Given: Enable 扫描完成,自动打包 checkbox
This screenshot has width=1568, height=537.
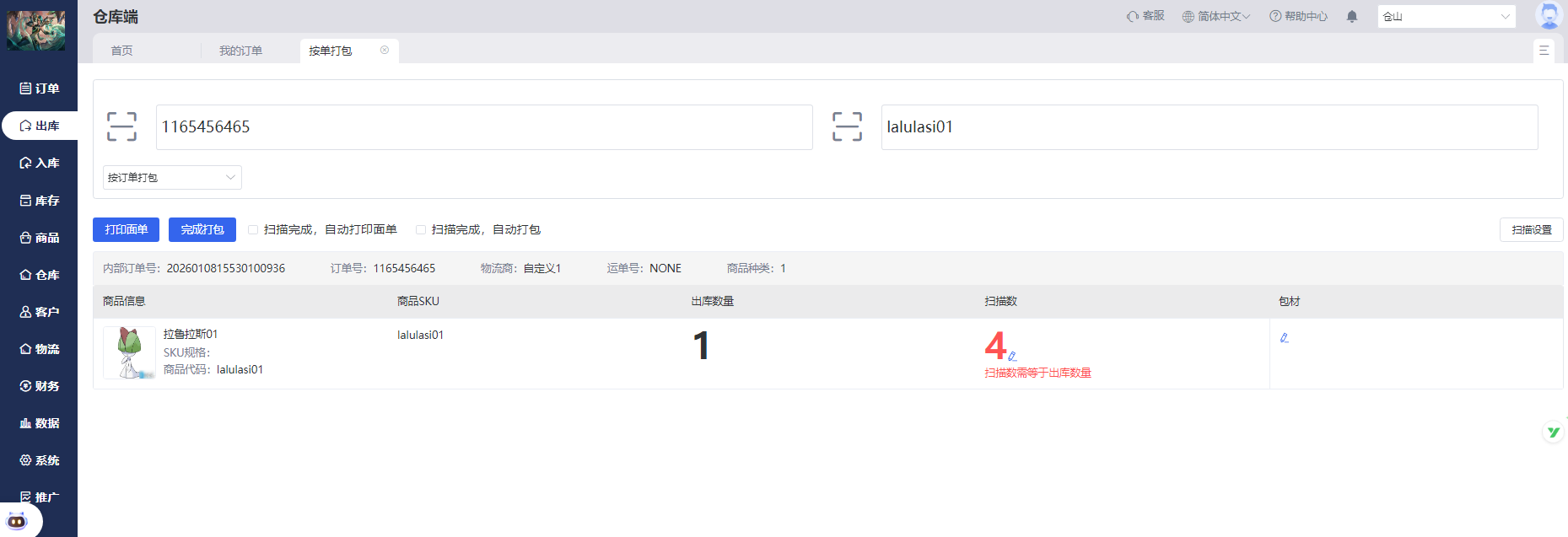Looking at the screenshot, I should coord(421,229).
